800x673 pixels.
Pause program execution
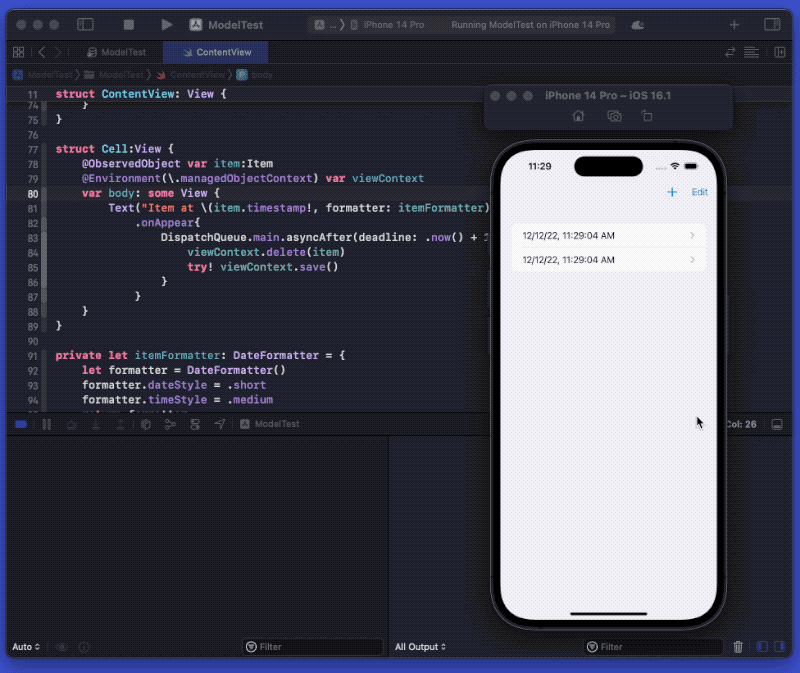coord(46,424)
